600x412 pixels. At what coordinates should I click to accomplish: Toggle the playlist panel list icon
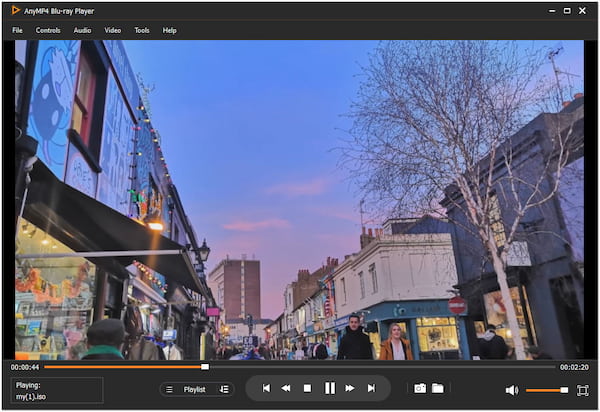169,389
